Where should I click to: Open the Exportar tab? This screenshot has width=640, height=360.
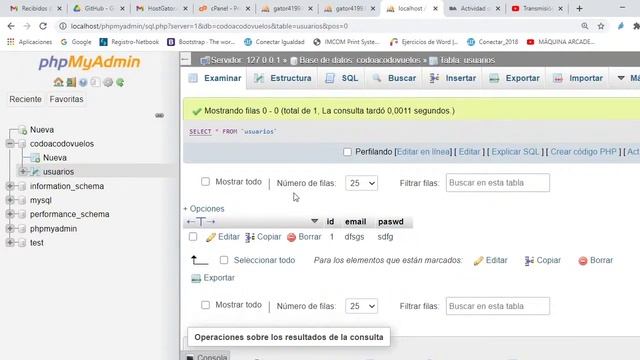click(x=515, y=78)
